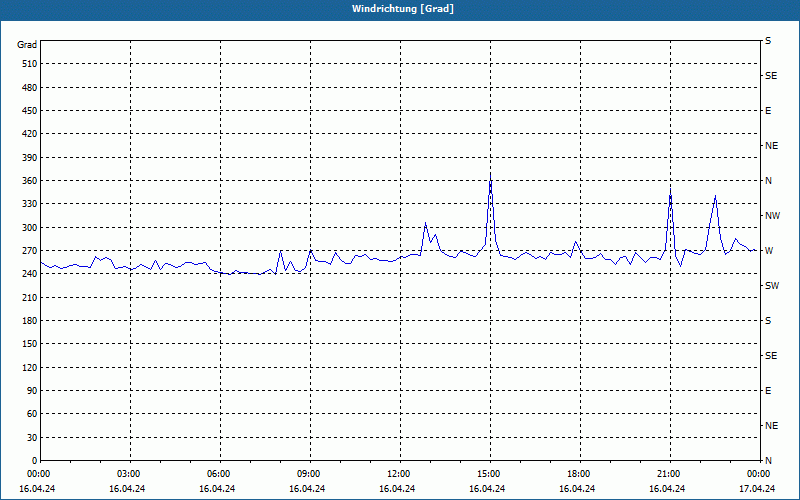
Task: Click the 510 value on the degree axis
Action: coord(29,64)
